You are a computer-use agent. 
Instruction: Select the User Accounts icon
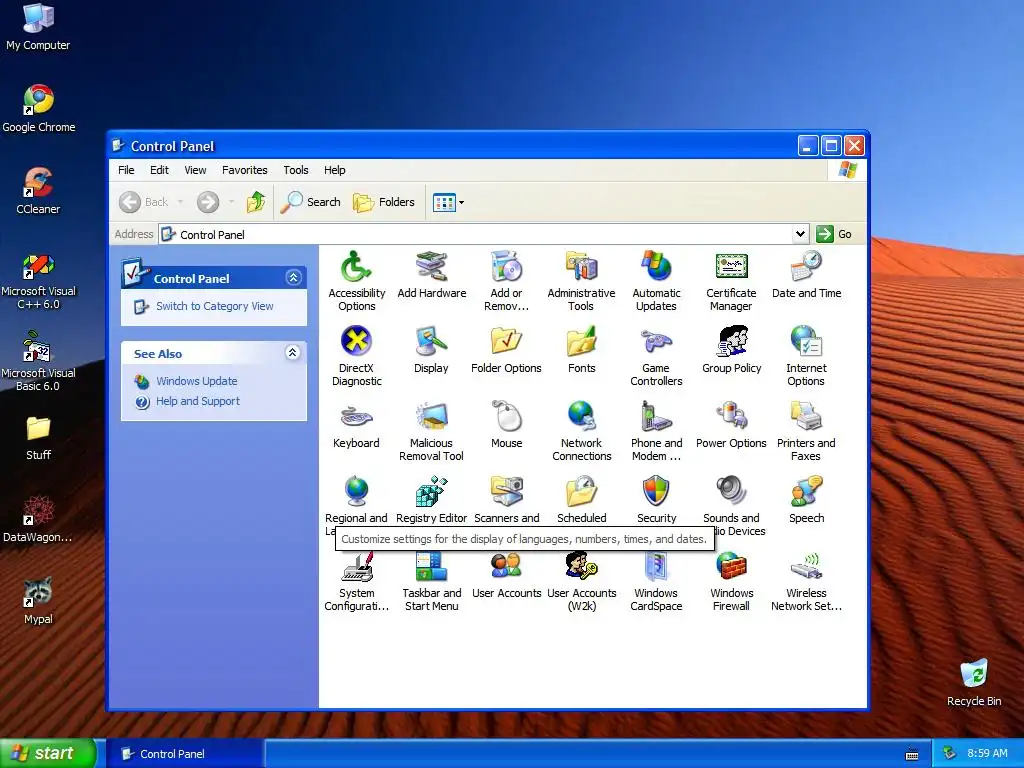point(506,567)
